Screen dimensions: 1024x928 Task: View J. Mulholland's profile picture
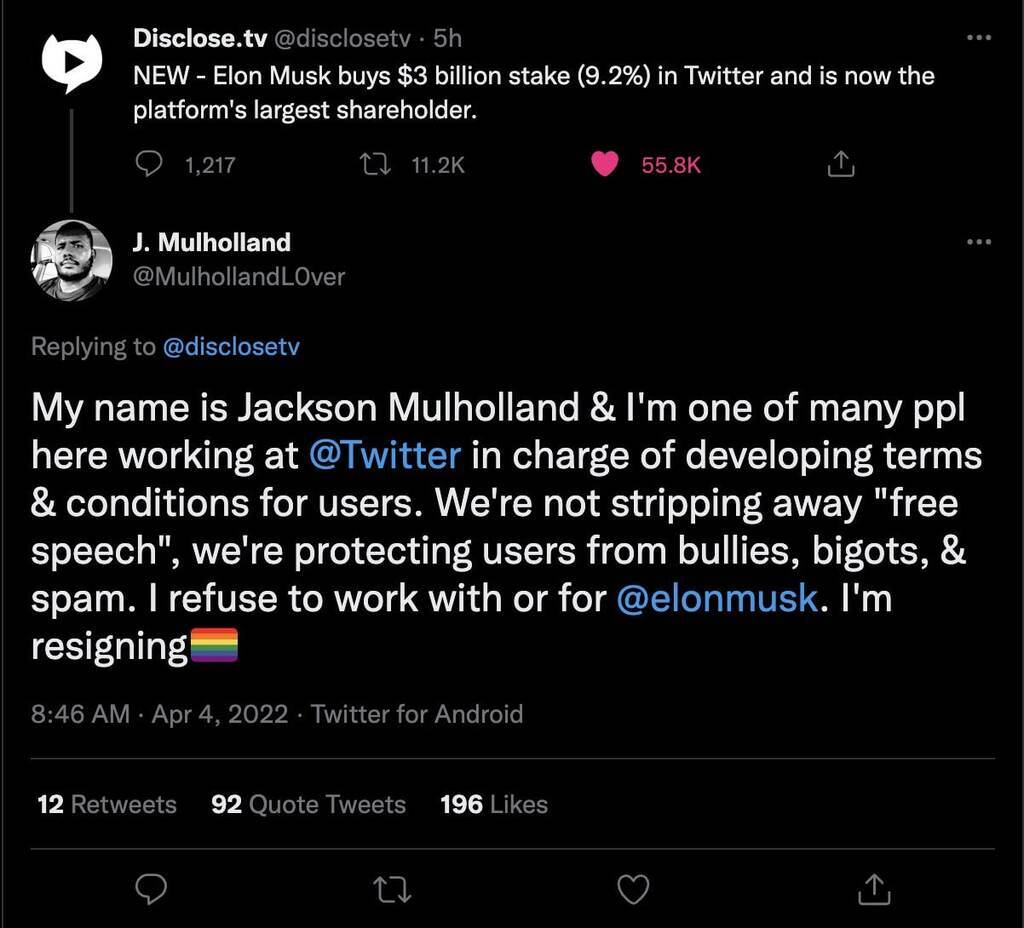click(71, 260)
